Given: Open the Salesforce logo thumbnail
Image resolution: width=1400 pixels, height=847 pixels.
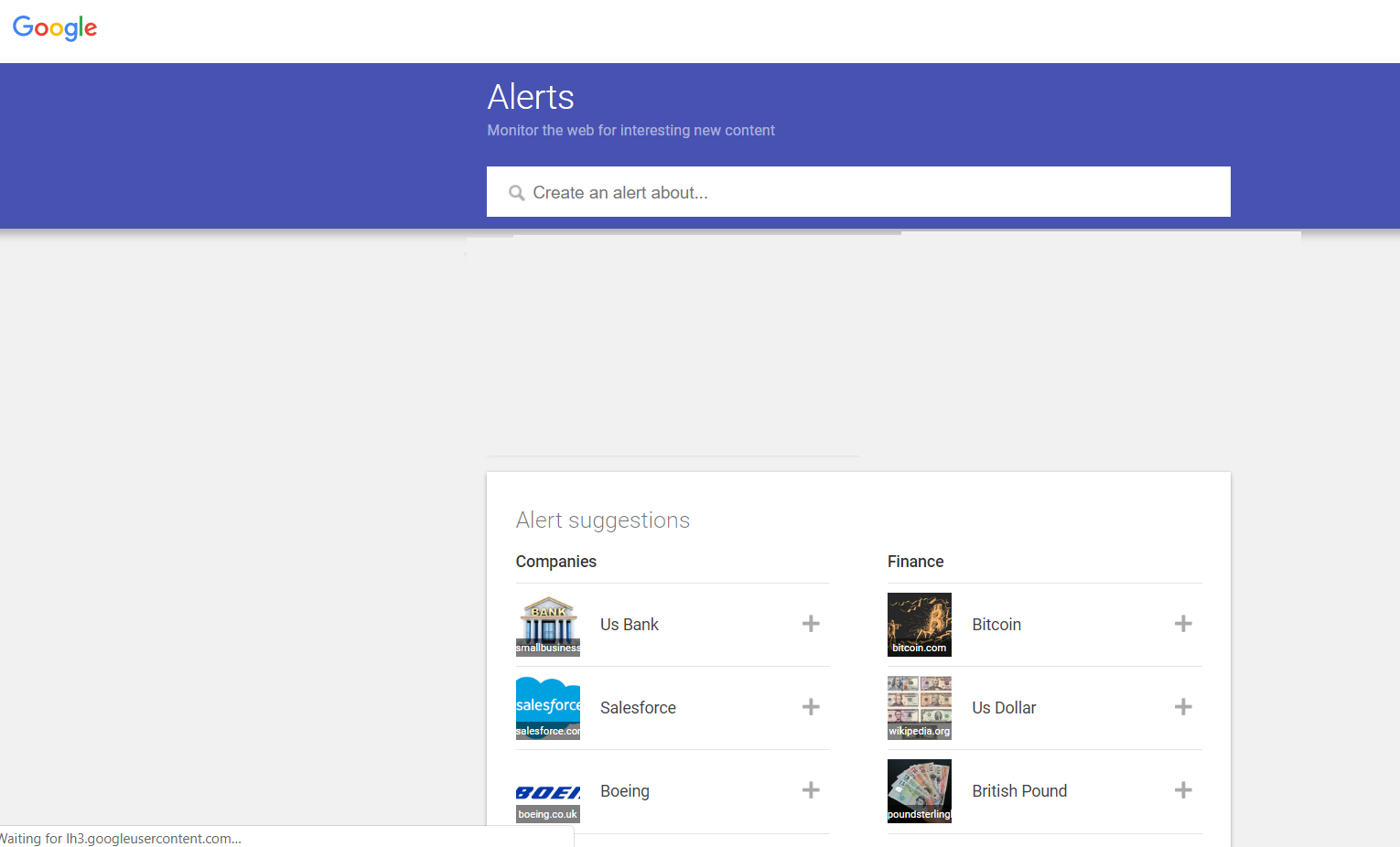Looking at the screenshot, I should [x=548, y=708].
